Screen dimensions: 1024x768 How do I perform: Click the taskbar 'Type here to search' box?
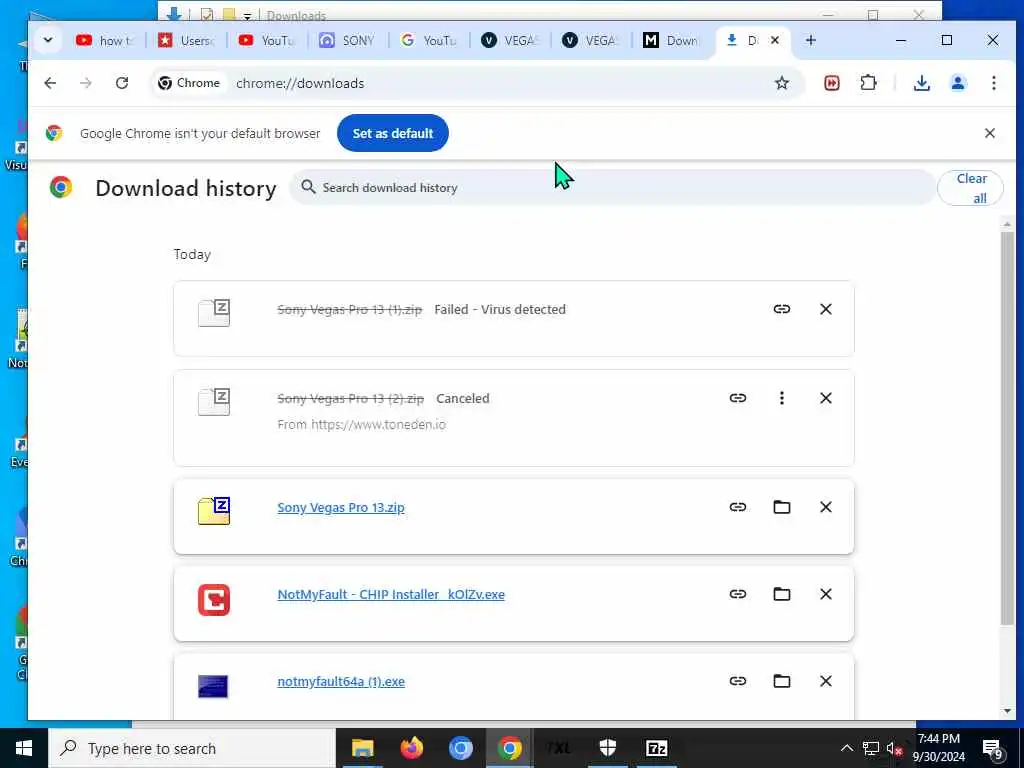(191, 748)
